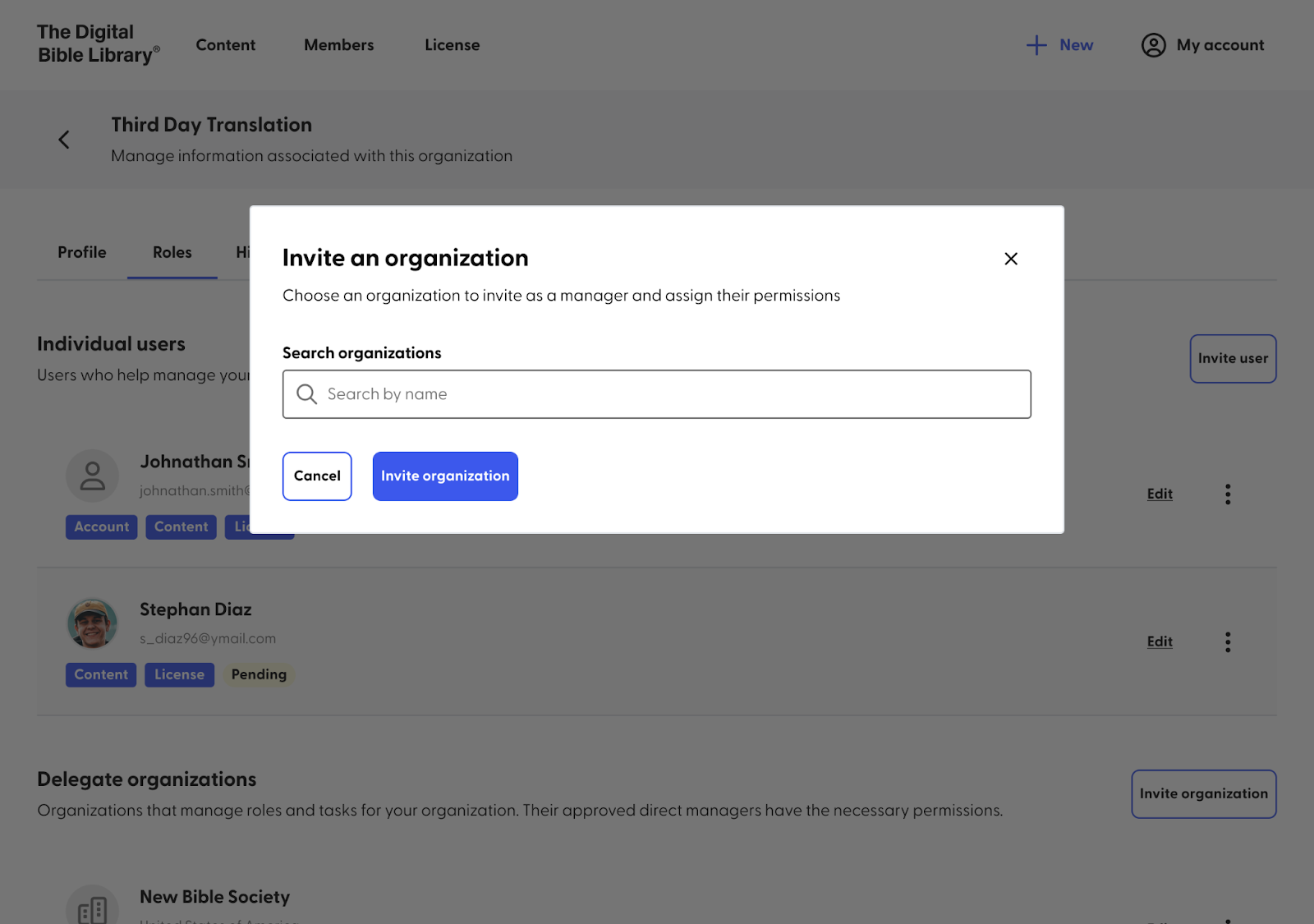1314x924 pixels.
Task: Open more options for Johnathan's row
Action: click(x=1228, y=494)
